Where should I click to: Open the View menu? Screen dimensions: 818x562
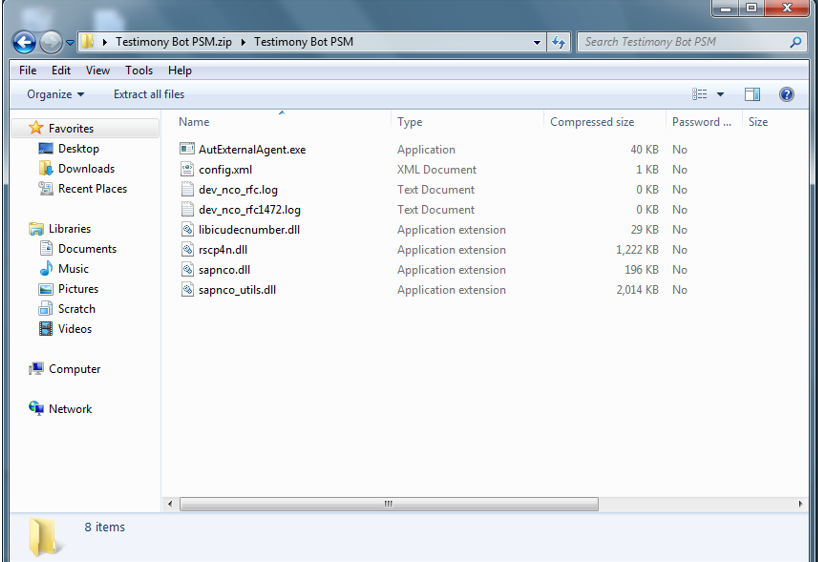[98, 70]
